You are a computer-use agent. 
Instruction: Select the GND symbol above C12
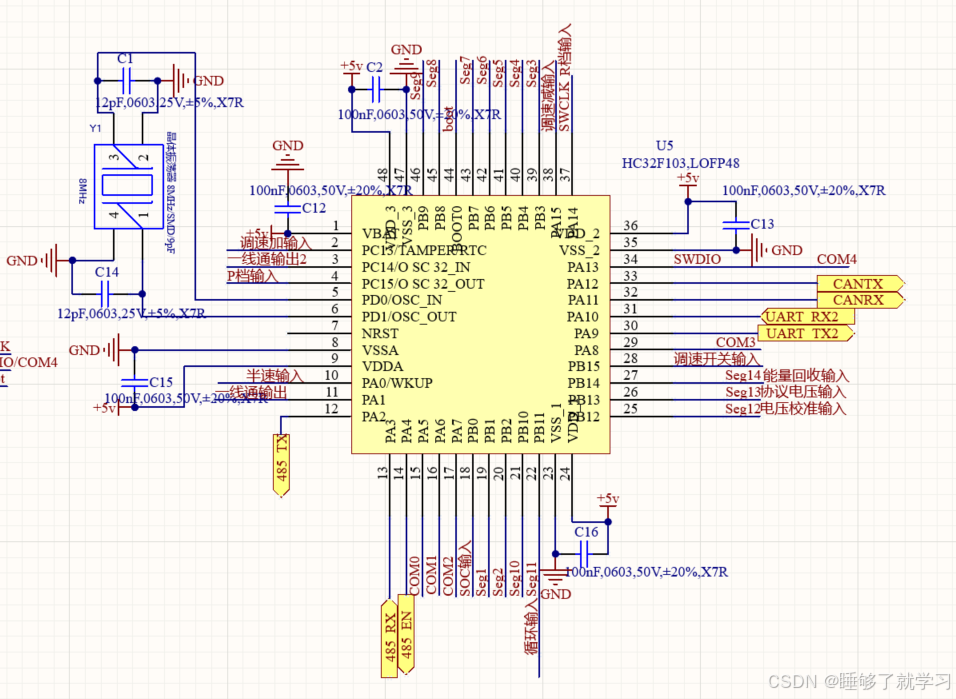(x=287, y=162)
